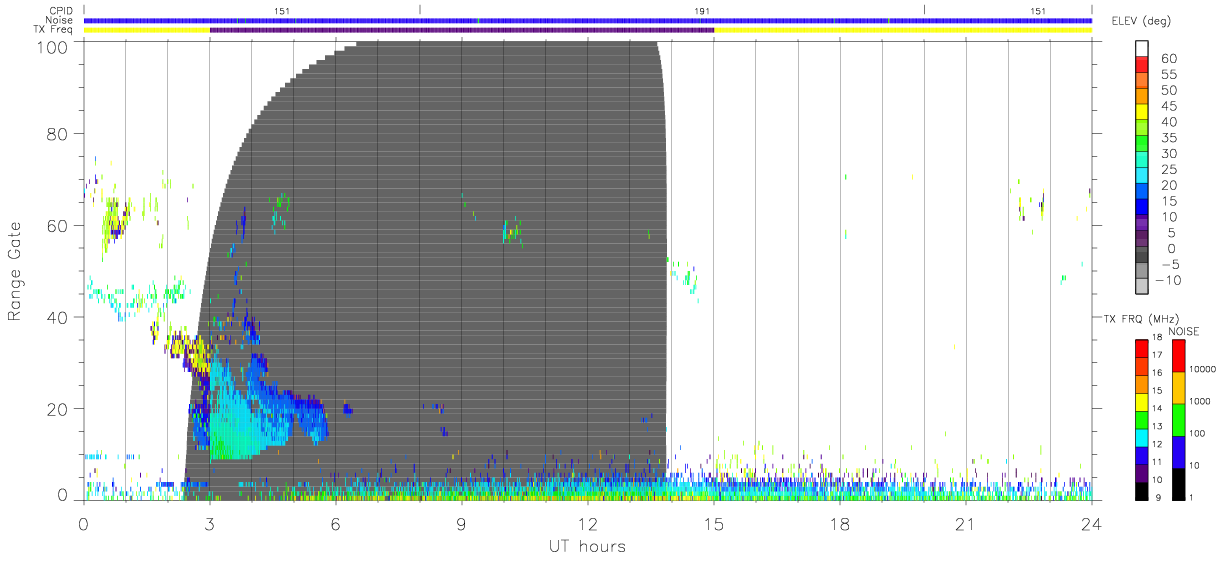Click x-axis tick label 12

[x=588, y=523]
